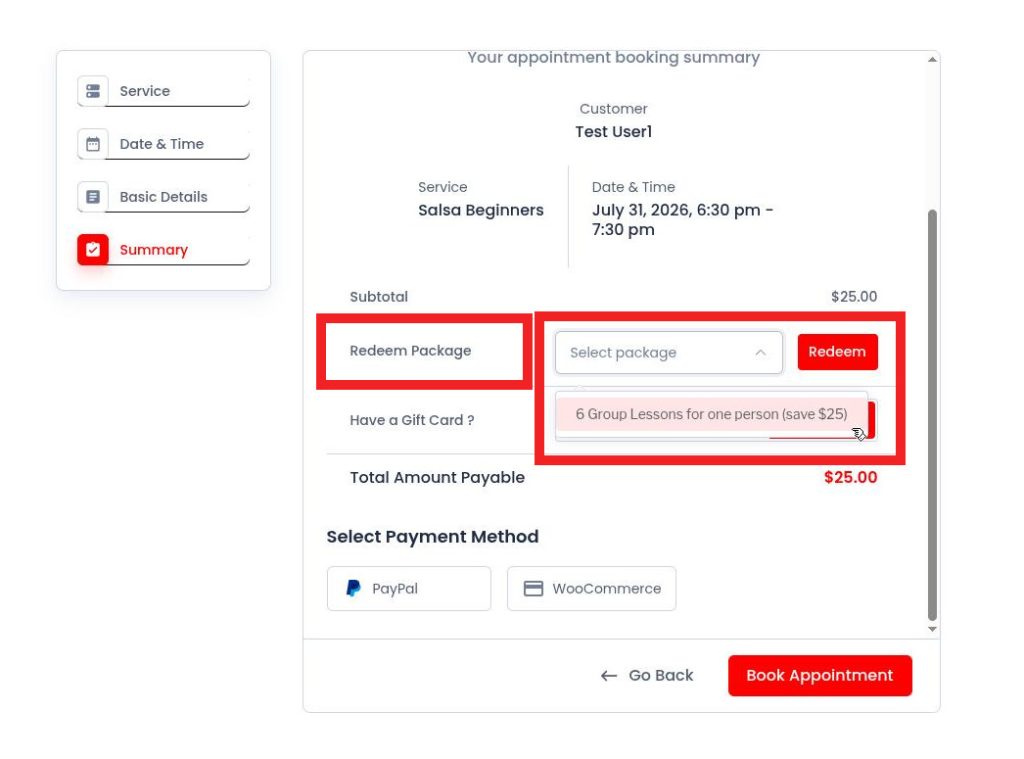Click the Go Back left arrow icon
The width and height of the screenshot is (1024, 759).
coord(609,675)
